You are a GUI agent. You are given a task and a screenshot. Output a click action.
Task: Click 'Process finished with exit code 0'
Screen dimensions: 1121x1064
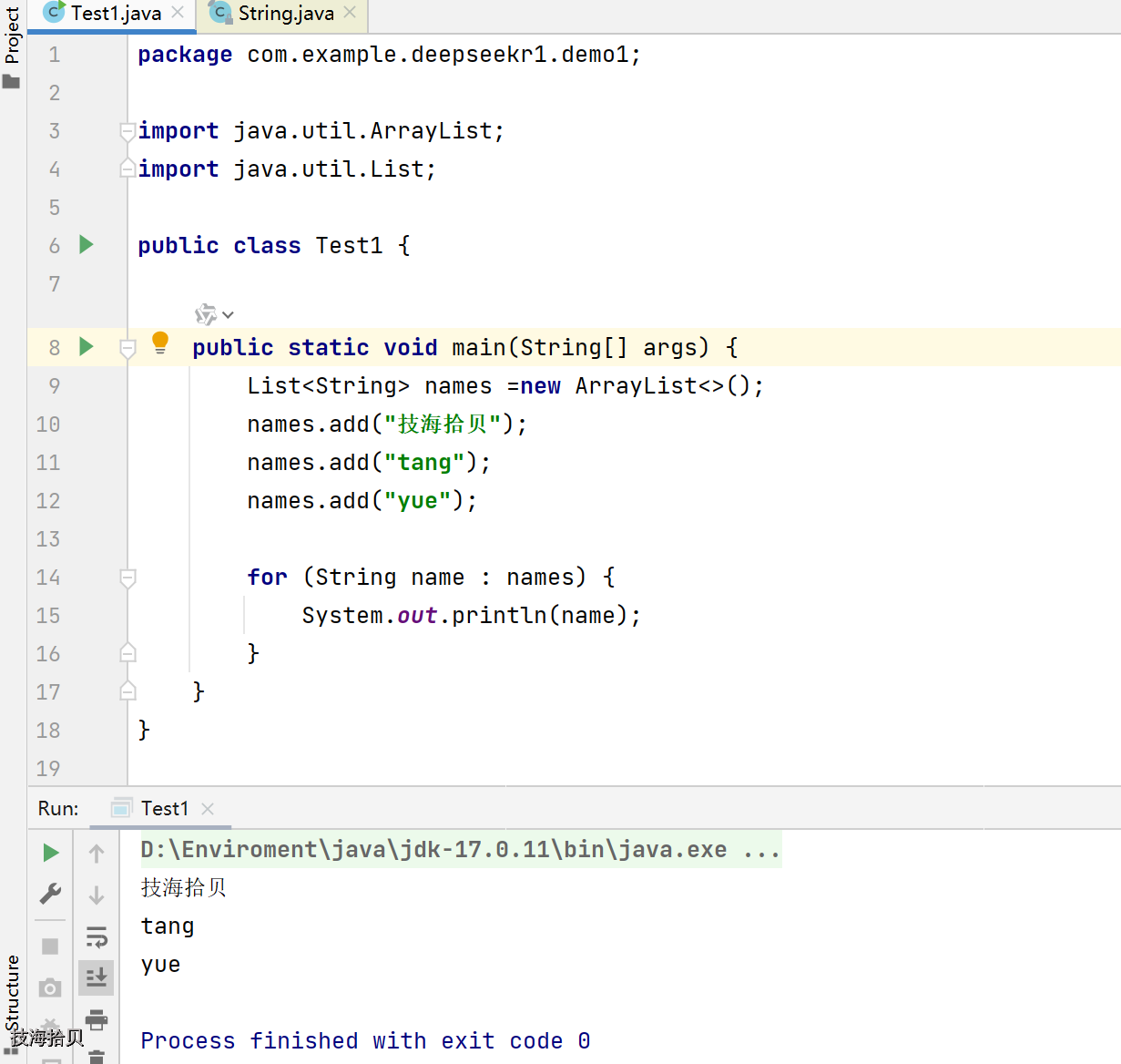click(365, 1040)
